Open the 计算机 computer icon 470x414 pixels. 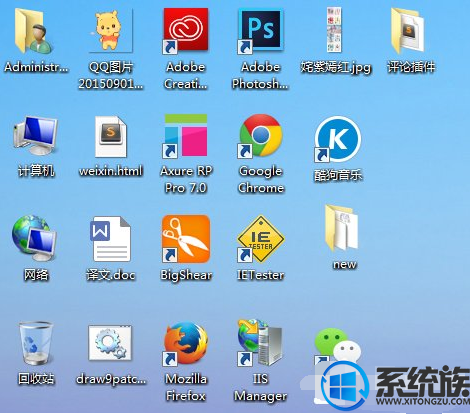tap(36, 135)
